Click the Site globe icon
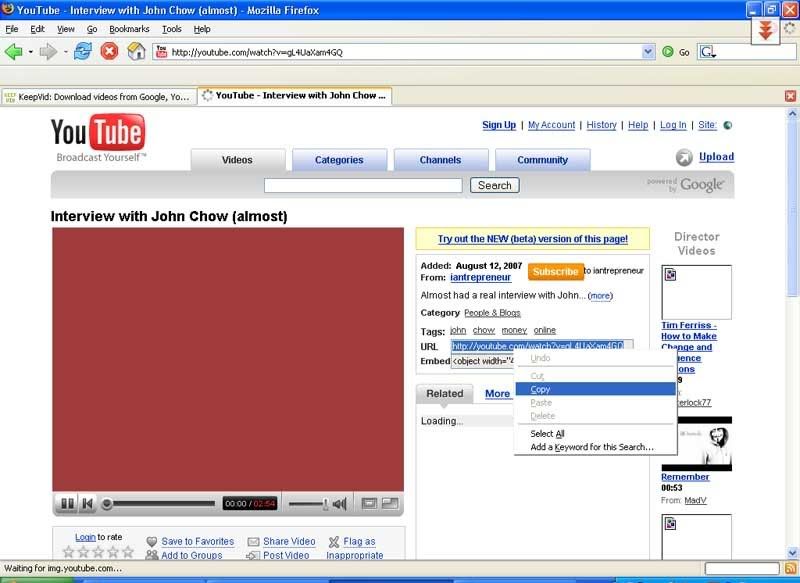The width and height of the screenshot is (800, 583). (728, 125)
